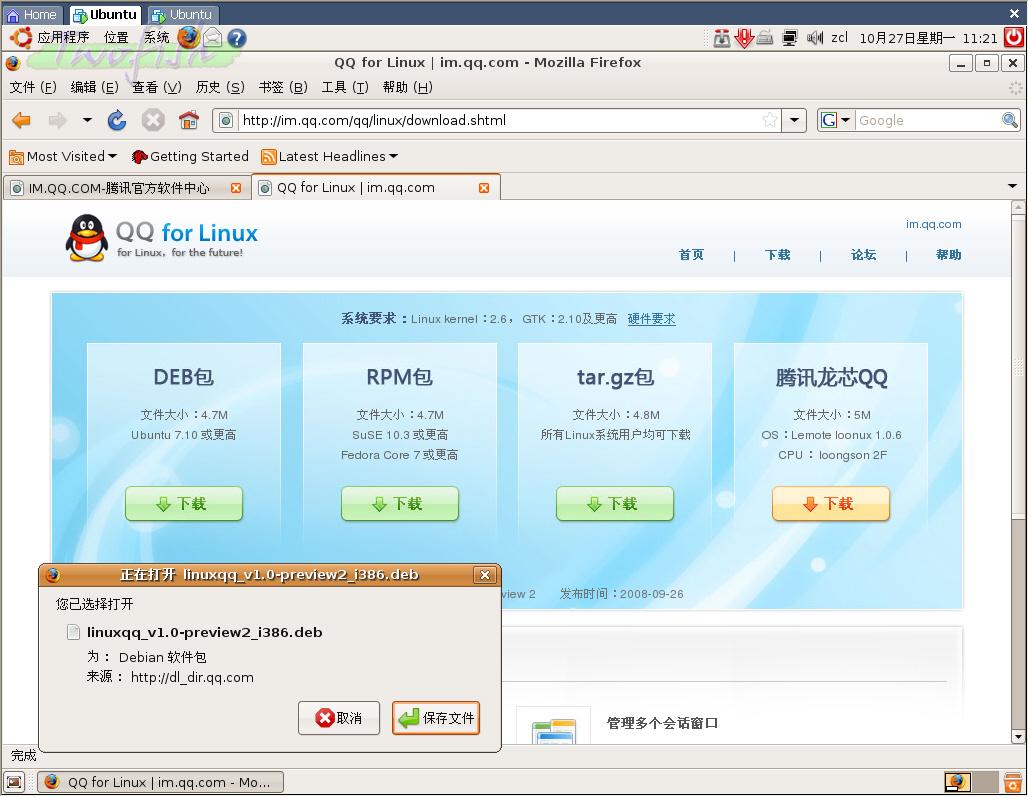The width and height of the screenshot is (1029, 797).
Task: Click the search magnifier icon
Action: pyautogui.click(x=1010, y=120)
